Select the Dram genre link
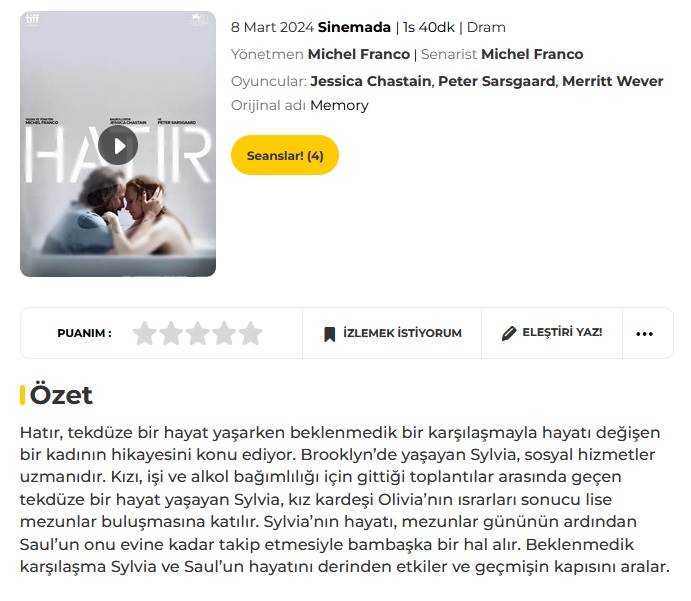 486,27
